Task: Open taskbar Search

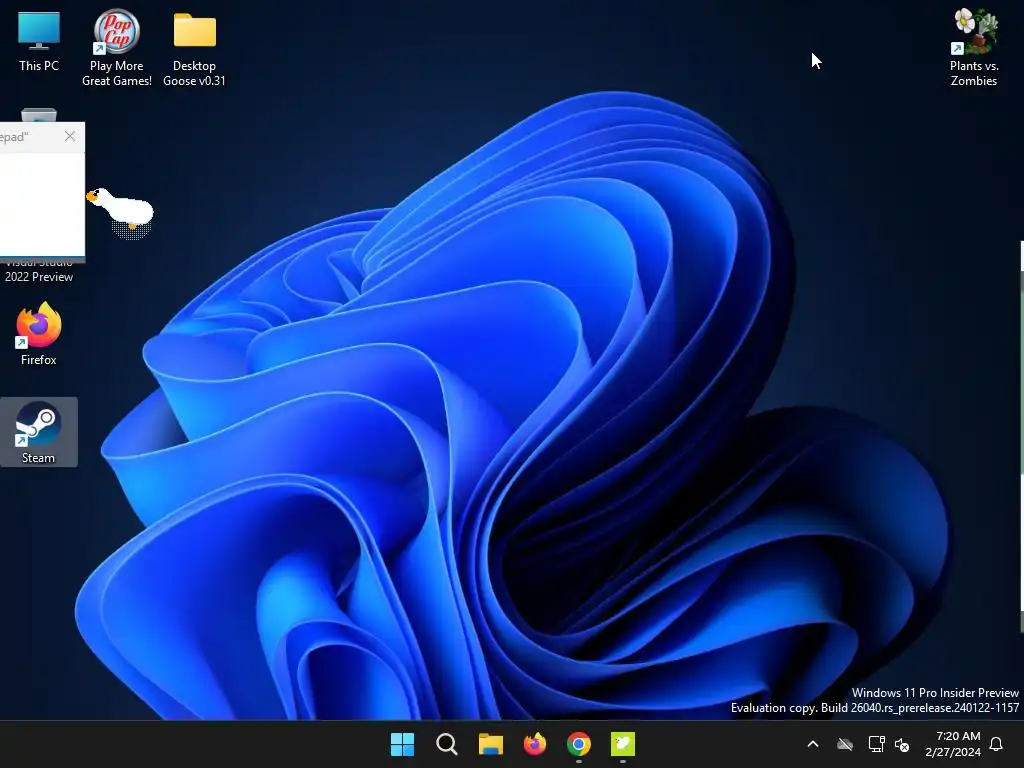Action: click(x=447, y=744)
